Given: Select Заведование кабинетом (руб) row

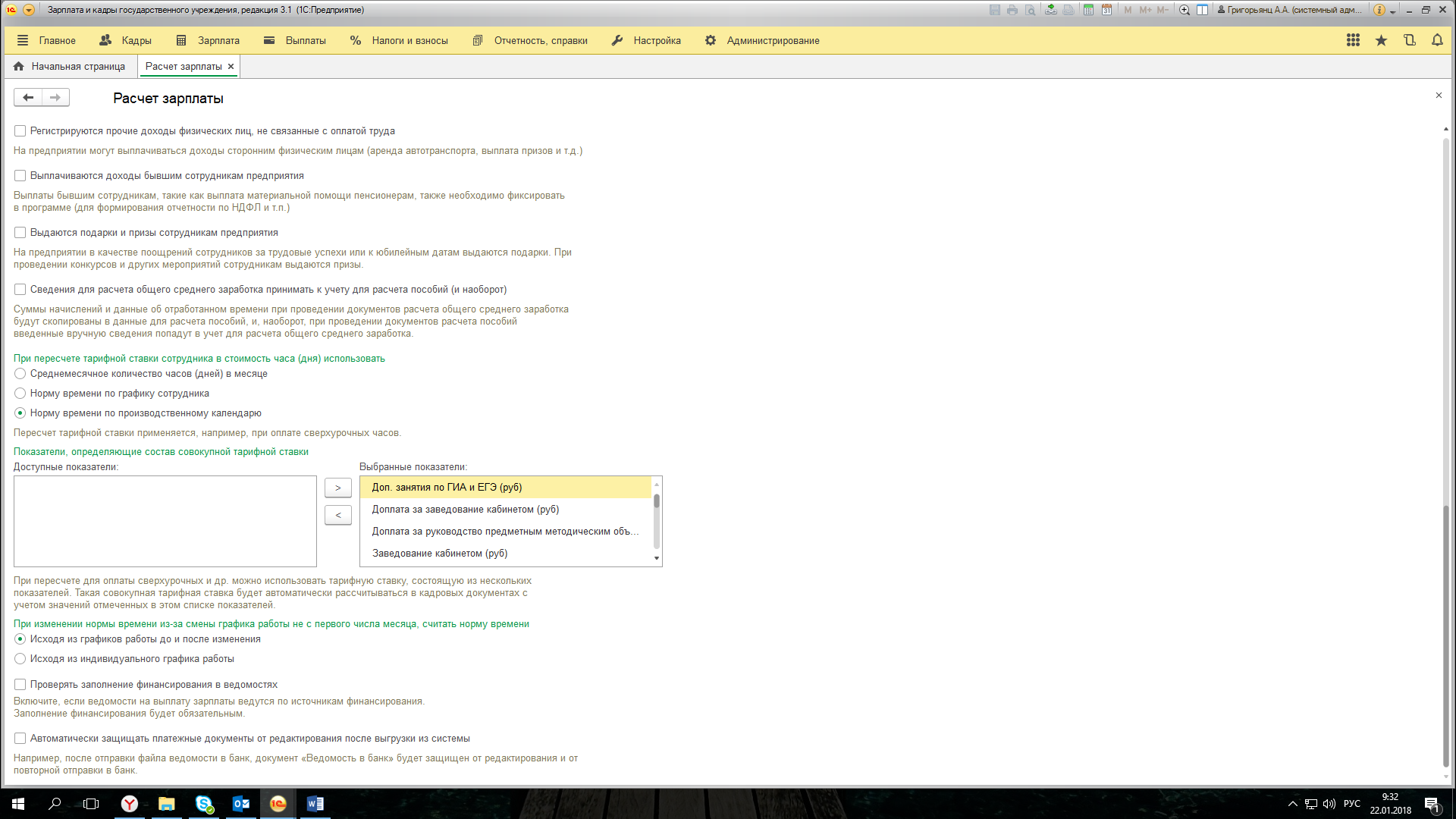Looking at the screenshot, I should click(x=506, y=554).
